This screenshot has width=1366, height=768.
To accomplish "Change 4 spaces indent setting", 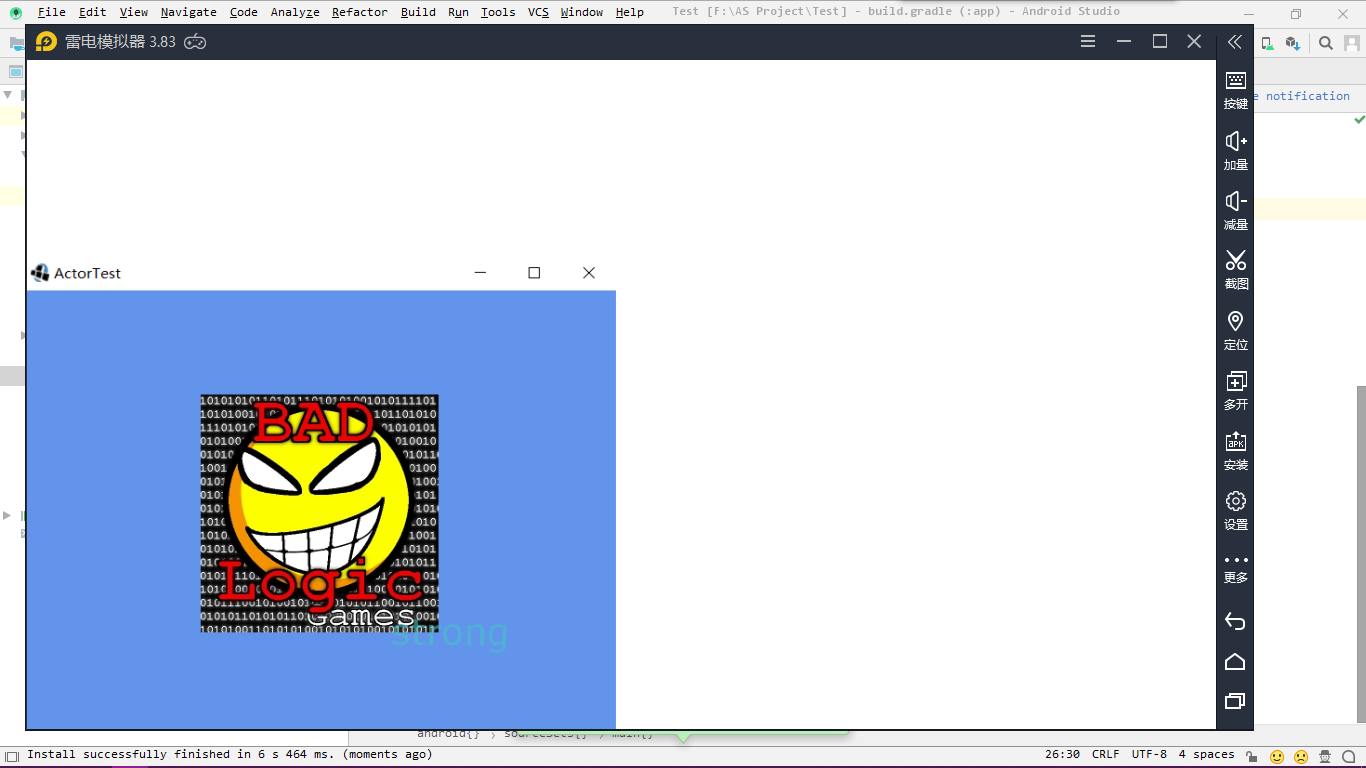I will pyautogui.click(x=1206, y=755).
